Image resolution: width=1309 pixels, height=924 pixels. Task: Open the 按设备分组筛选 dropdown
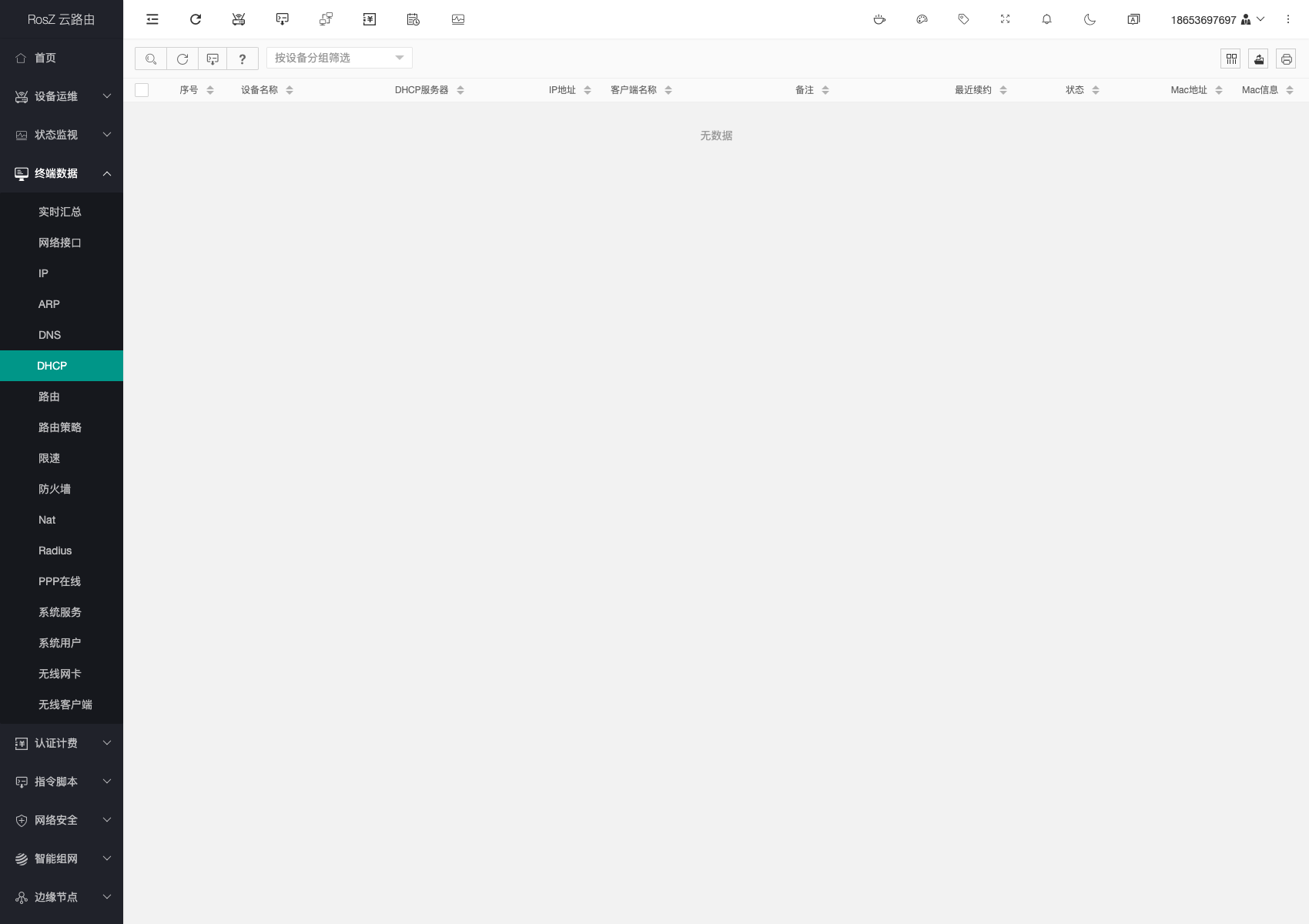tap(339, 58)
